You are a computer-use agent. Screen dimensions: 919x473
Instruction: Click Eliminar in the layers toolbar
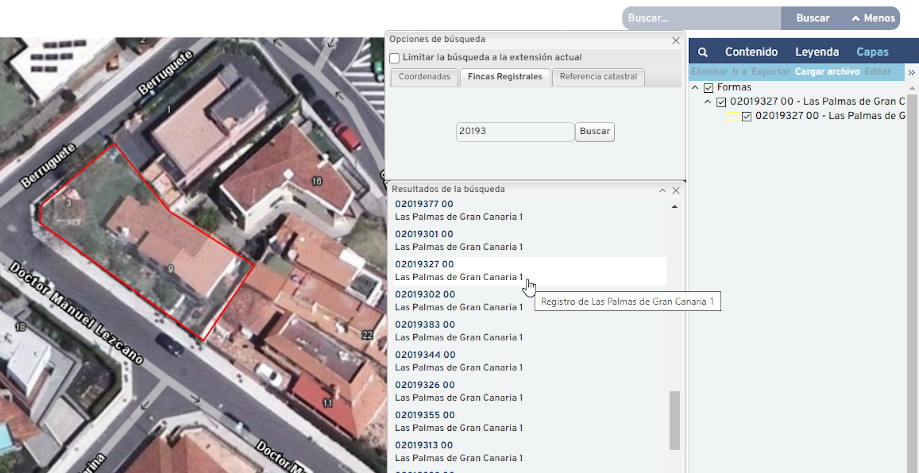tap(709, 72)
